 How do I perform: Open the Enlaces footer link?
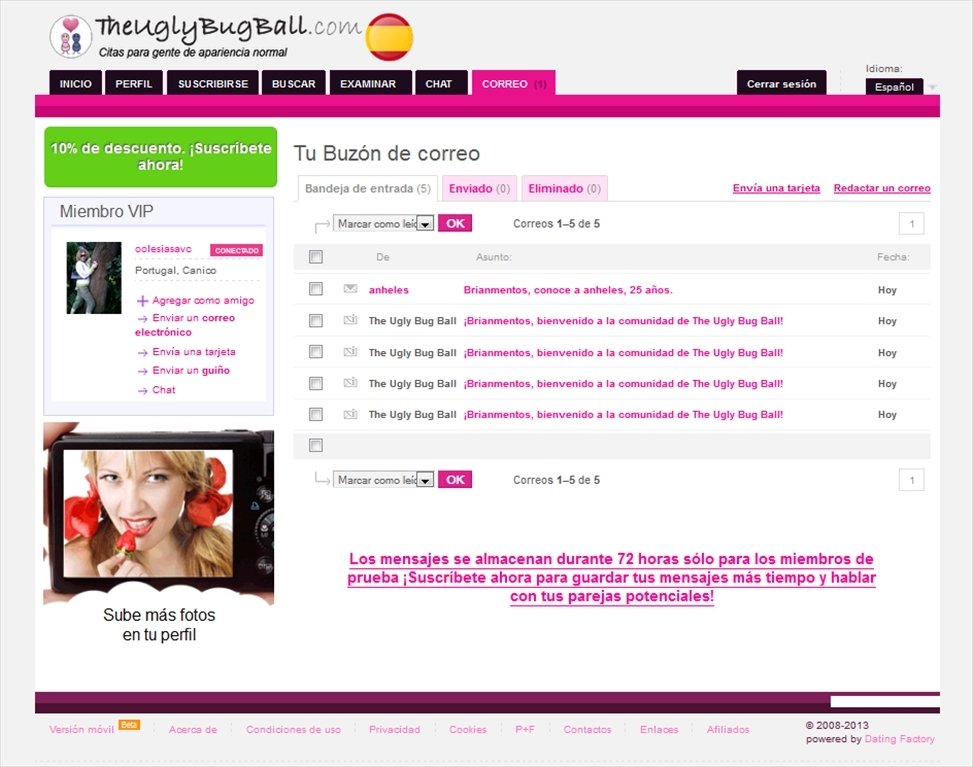click(659, 730)
